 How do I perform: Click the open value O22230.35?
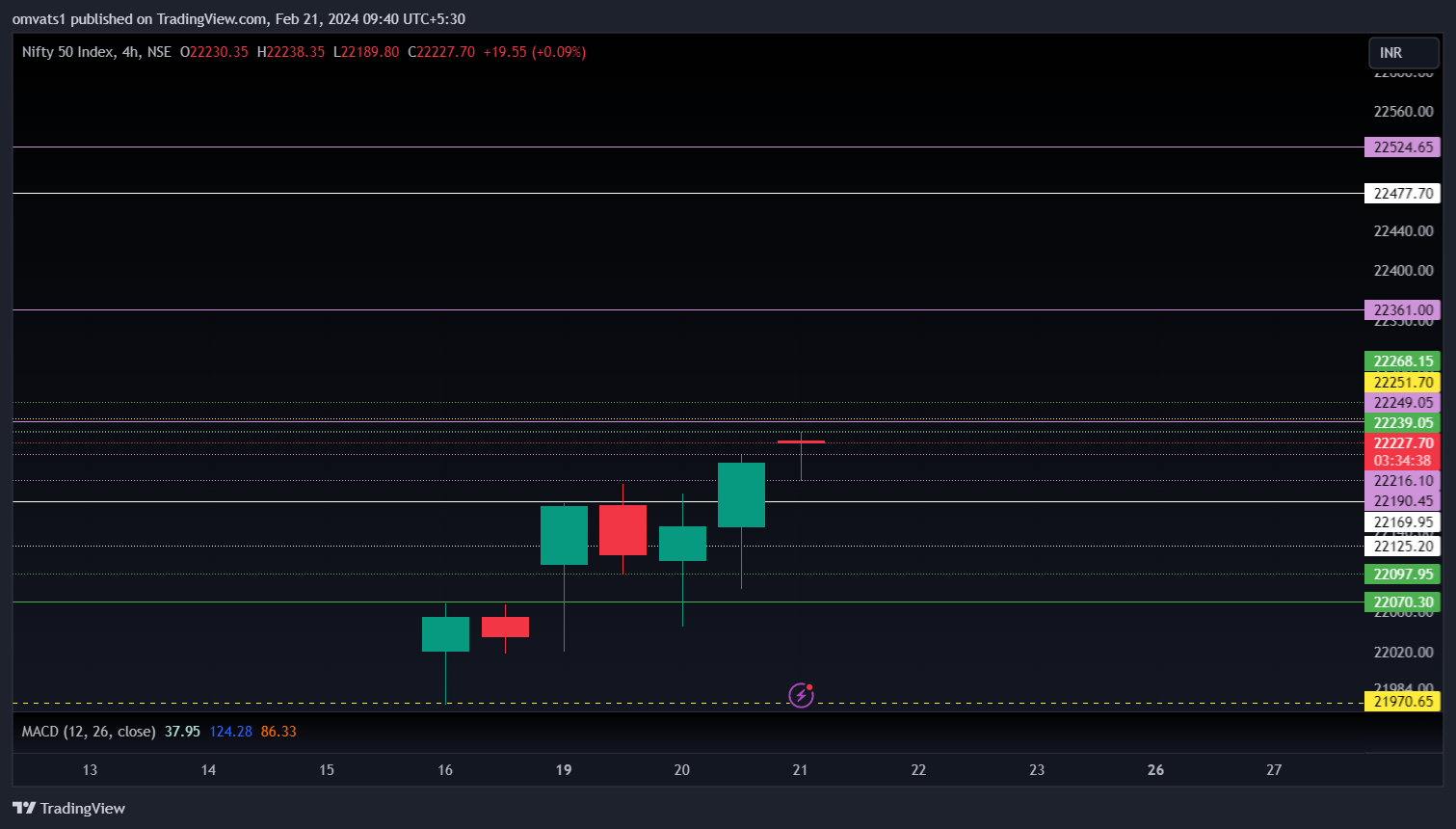(x=214, y=52)
